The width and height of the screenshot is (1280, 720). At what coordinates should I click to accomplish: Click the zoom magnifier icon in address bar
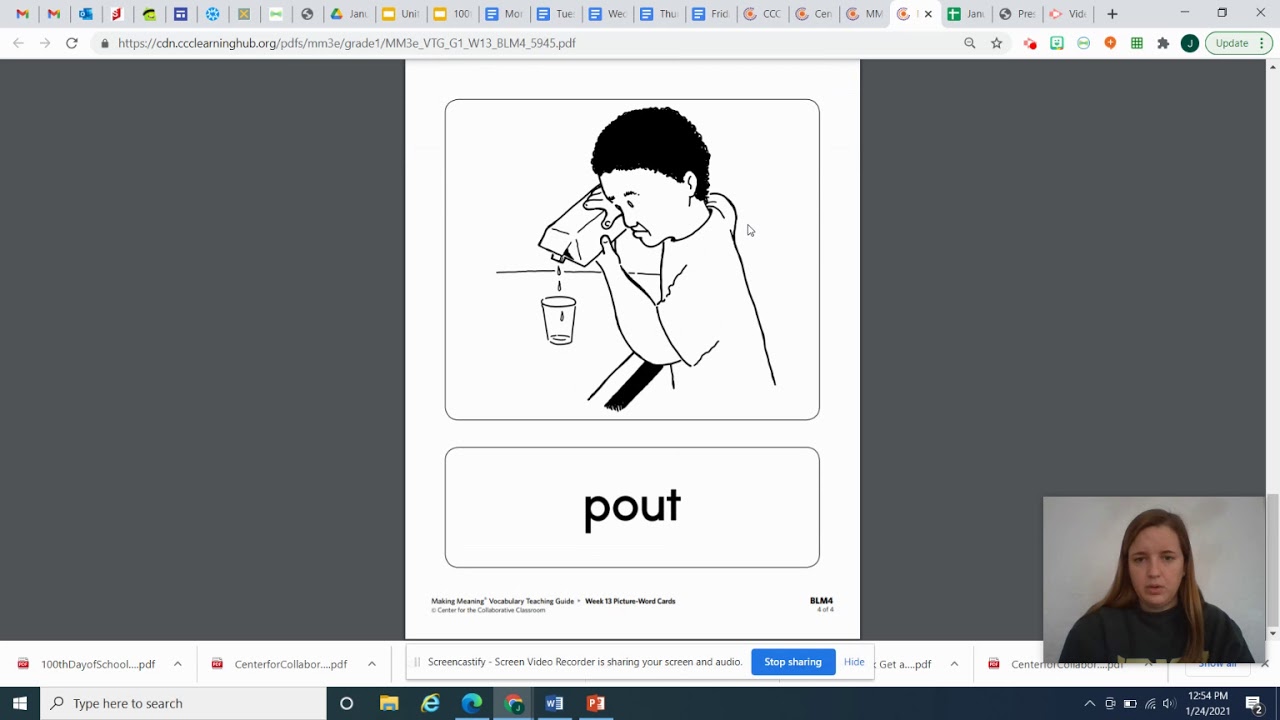[970, 43]
